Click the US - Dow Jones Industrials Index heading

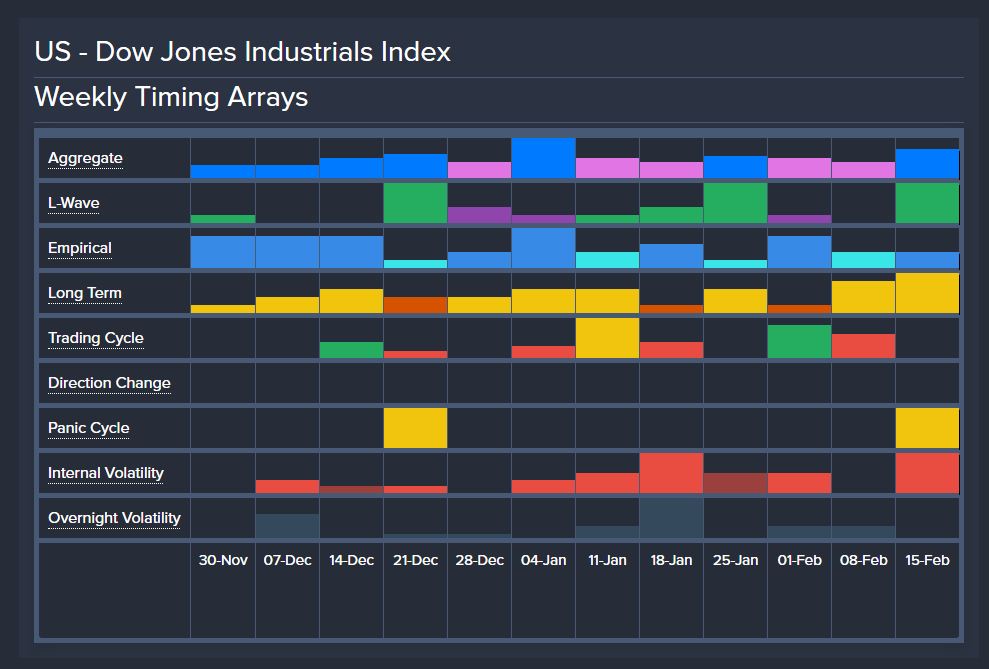(x=243, y=52)
